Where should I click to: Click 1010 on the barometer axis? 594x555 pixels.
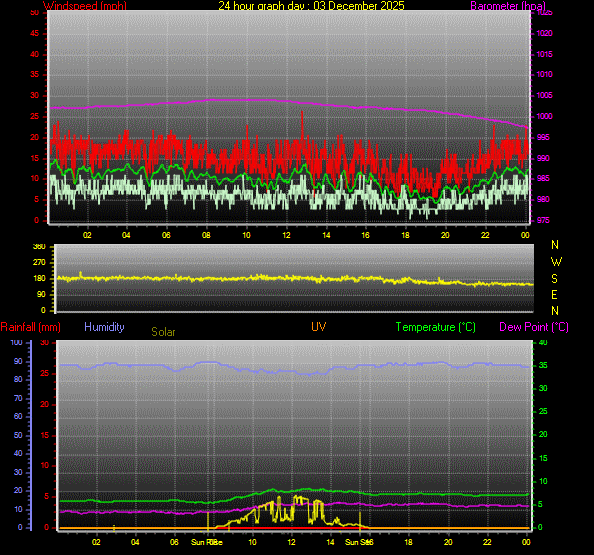coord(544,74)
